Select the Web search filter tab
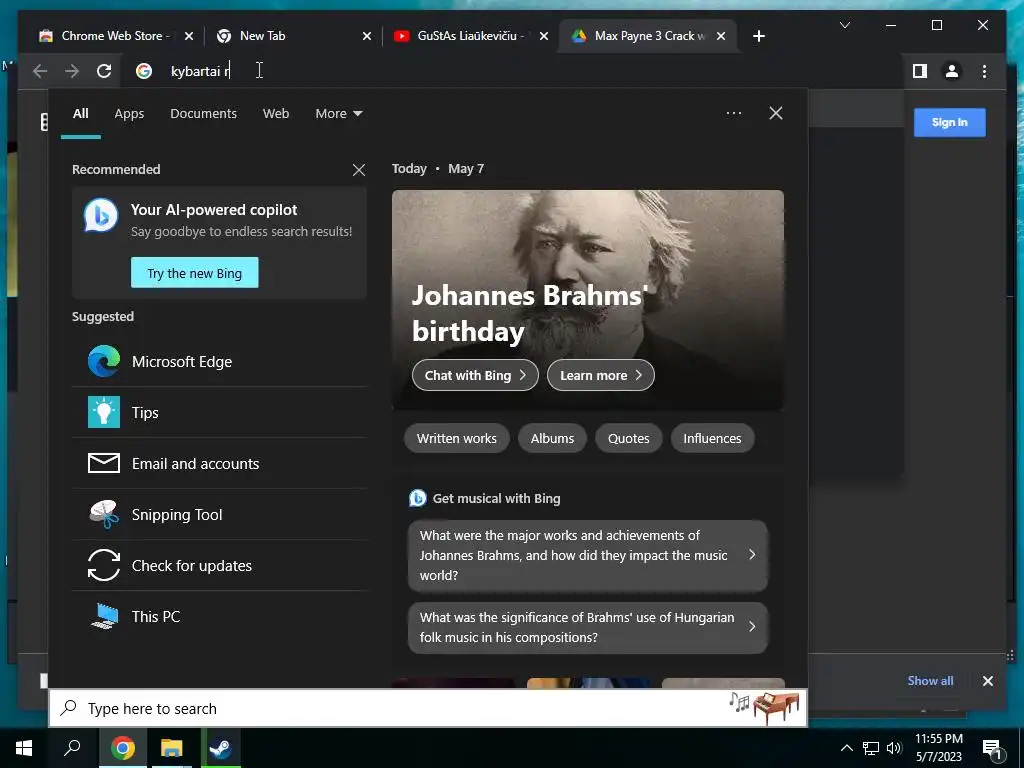This screenshot has width=1024, height=768. click(276, 114)
